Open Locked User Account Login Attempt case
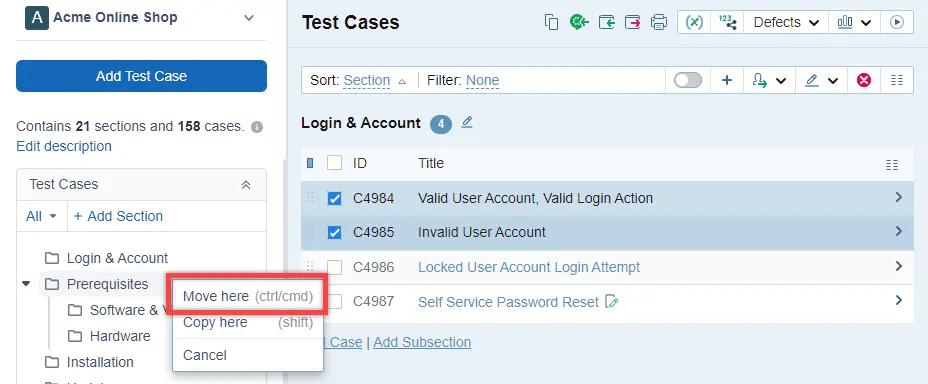 (x=529, y=267)
